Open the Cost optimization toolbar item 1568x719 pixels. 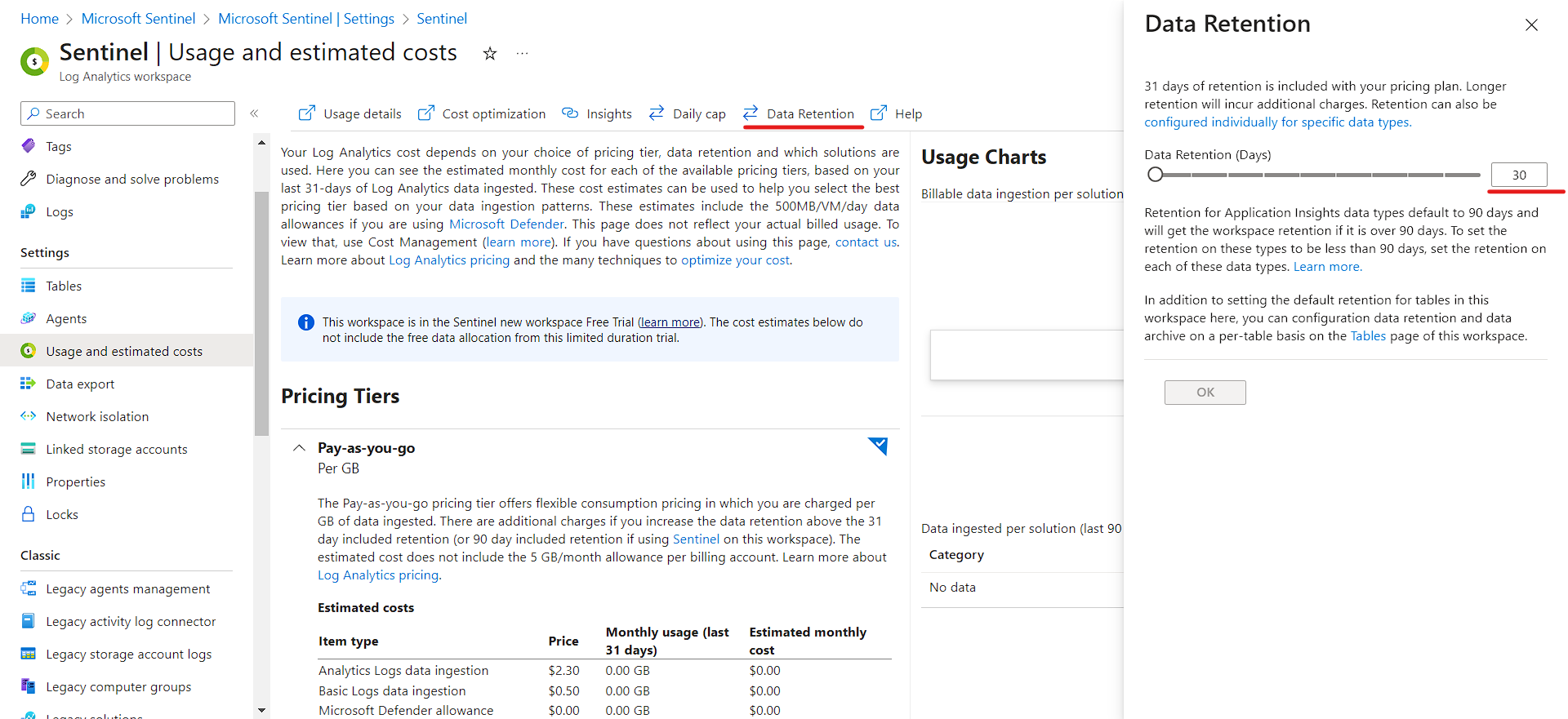click(x=482, y=113)
